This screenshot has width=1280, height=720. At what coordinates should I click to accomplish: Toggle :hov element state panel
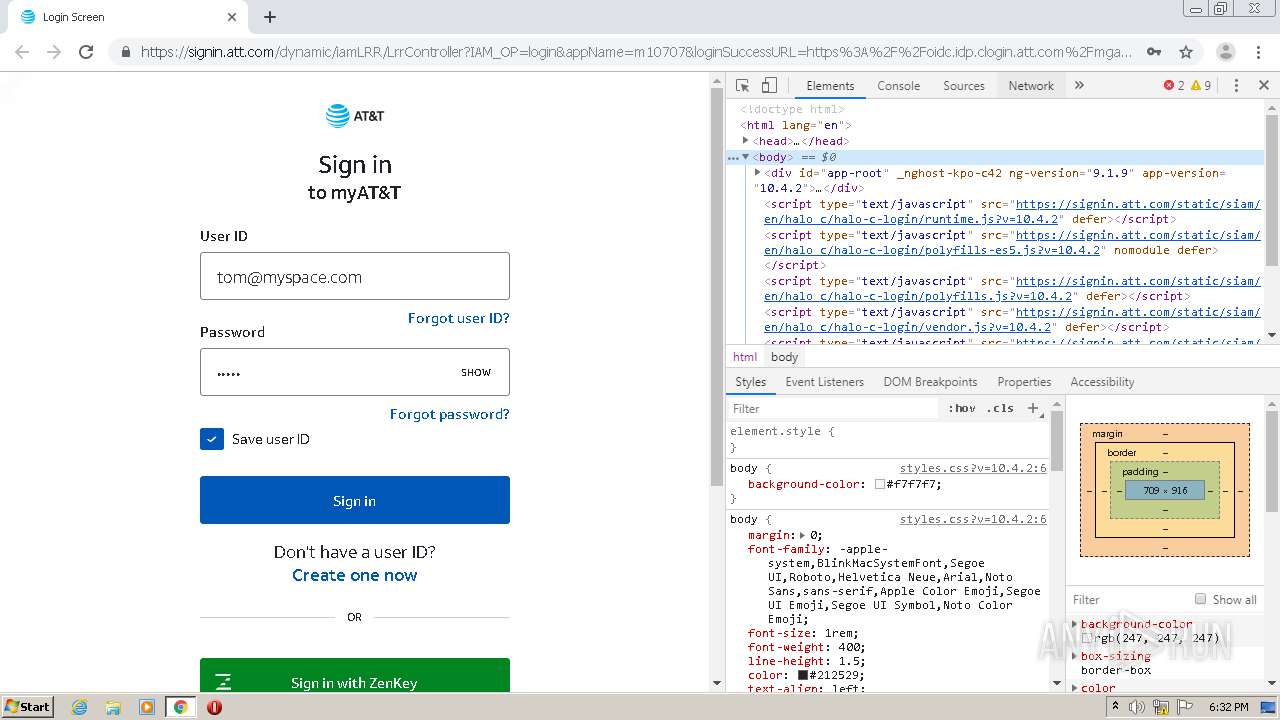coord(962,408)
